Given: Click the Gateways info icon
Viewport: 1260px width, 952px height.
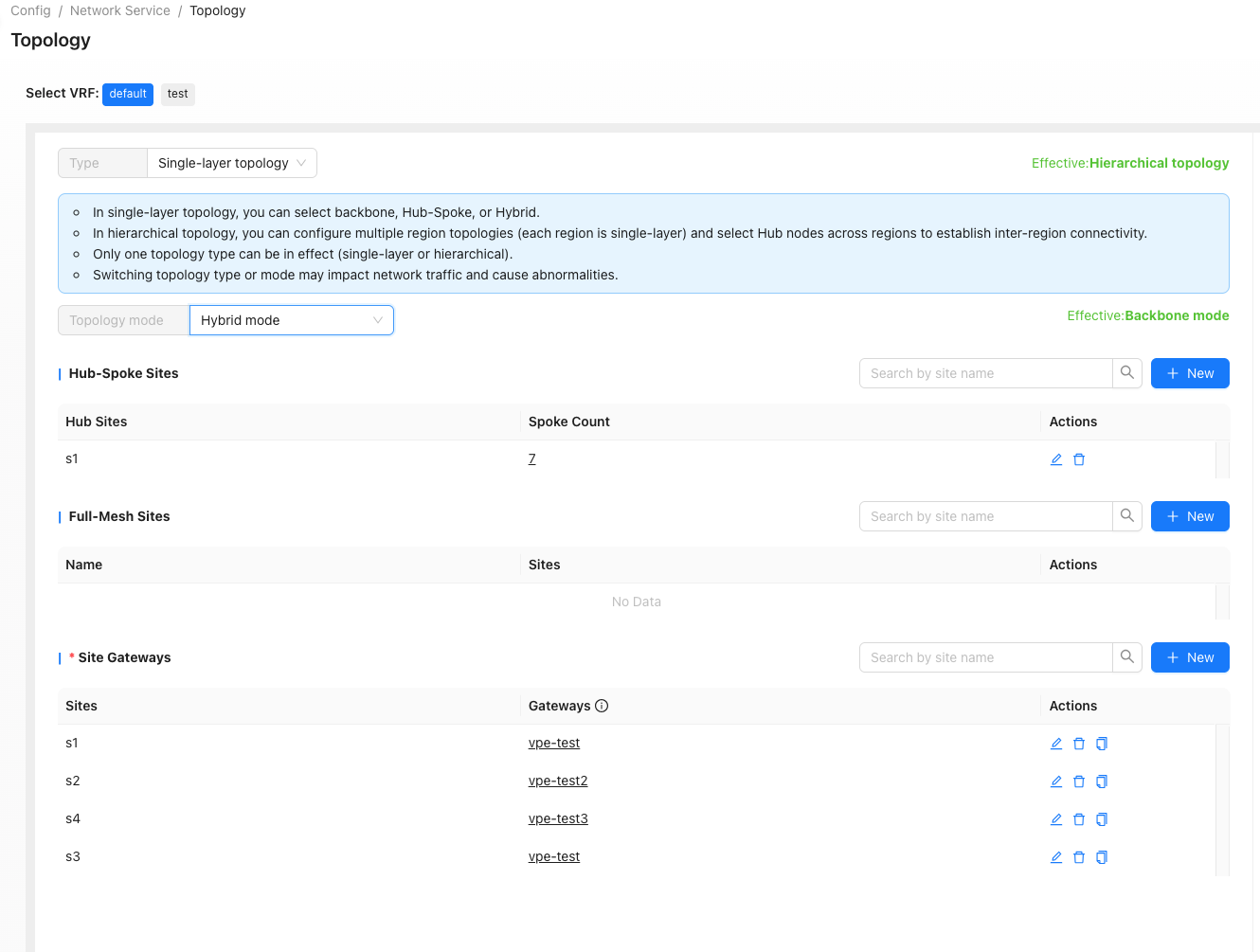Looking at the screenshot, I should click(602, 706).
